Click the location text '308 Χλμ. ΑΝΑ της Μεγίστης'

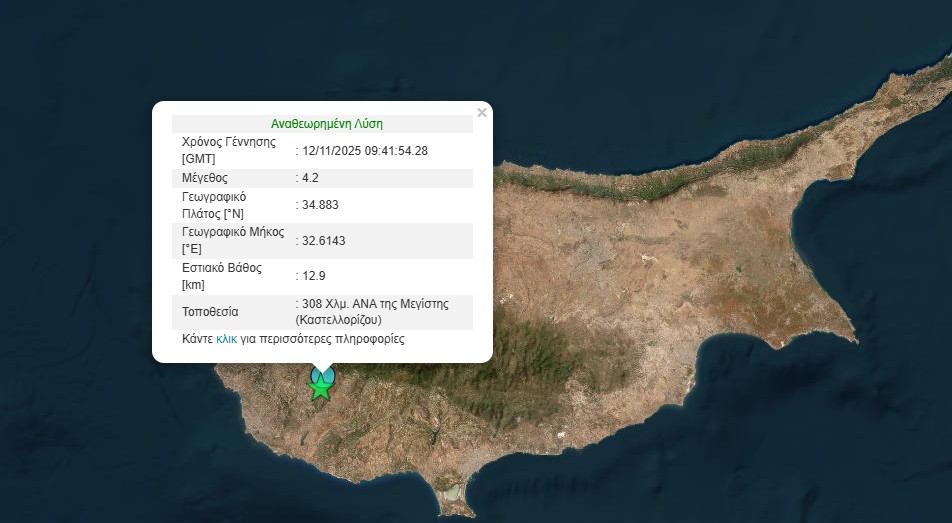tap(374, 303)
